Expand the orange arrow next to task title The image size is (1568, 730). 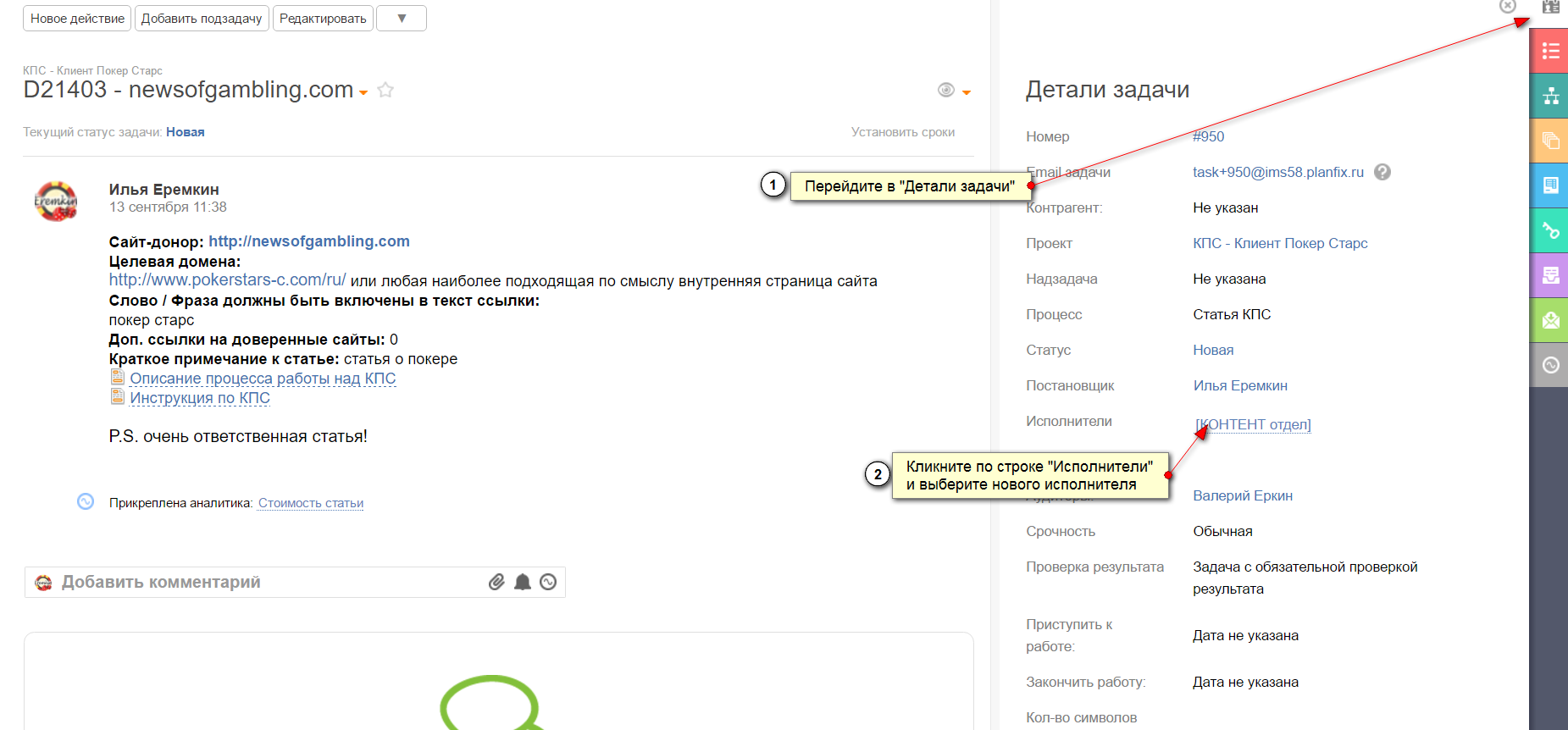pyautogui.click(x=363, y=92)
